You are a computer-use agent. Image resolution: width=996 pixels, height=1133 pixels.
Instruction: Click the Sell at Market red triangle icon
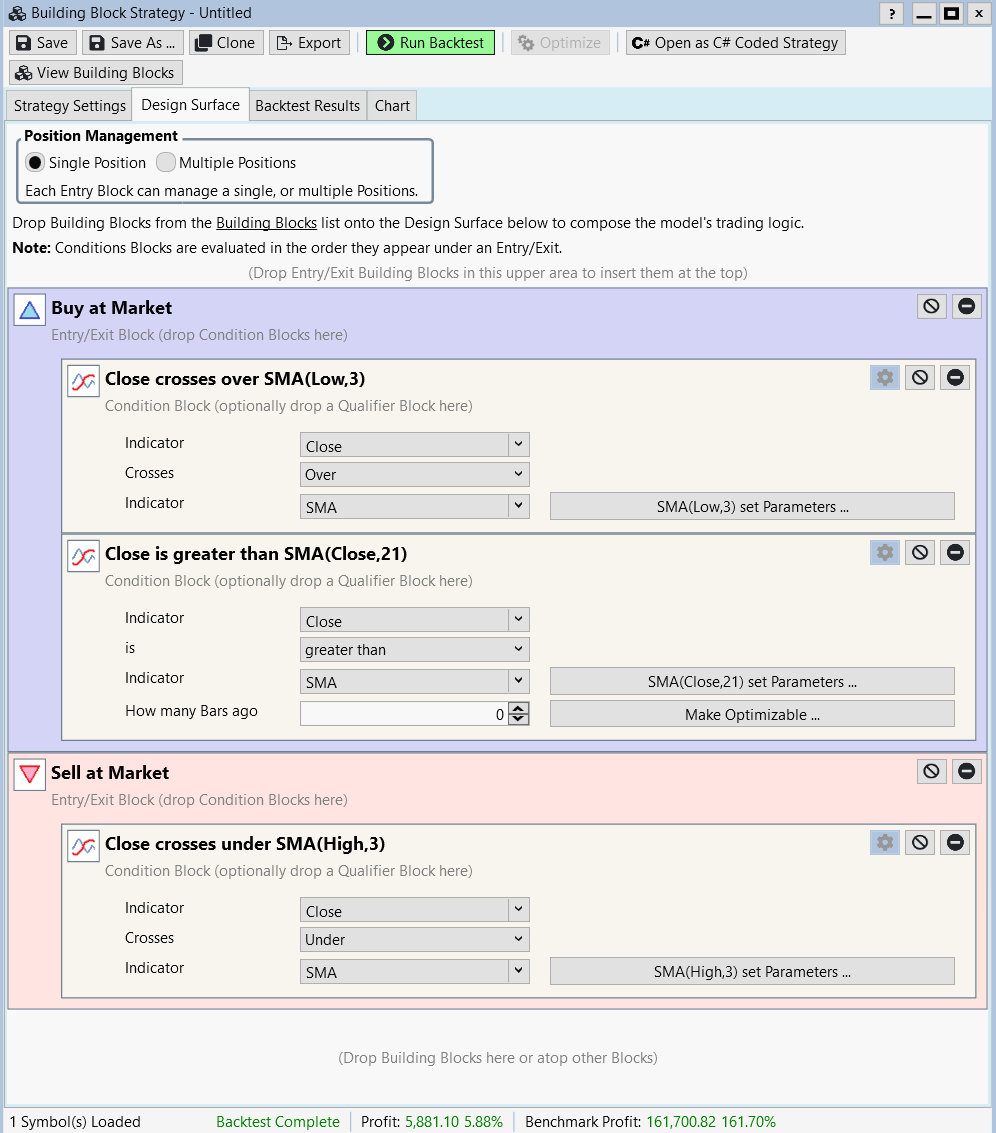[29, 774]
